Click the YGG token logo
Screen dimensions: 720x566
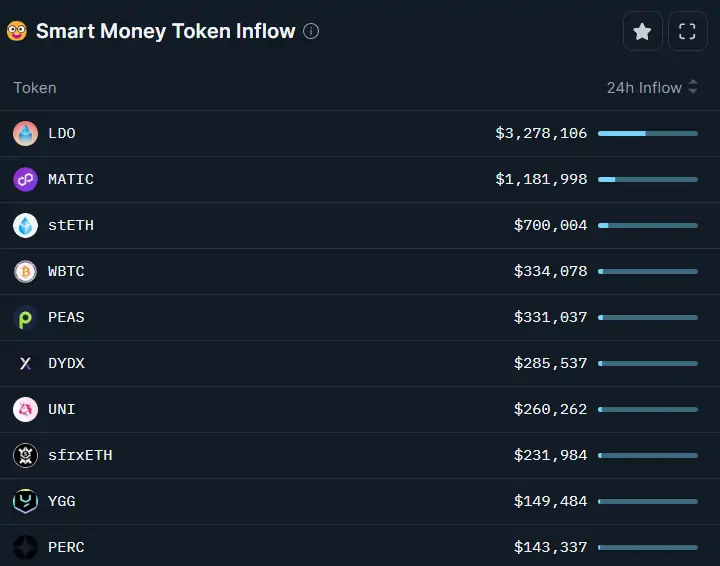tap(25, 501)
